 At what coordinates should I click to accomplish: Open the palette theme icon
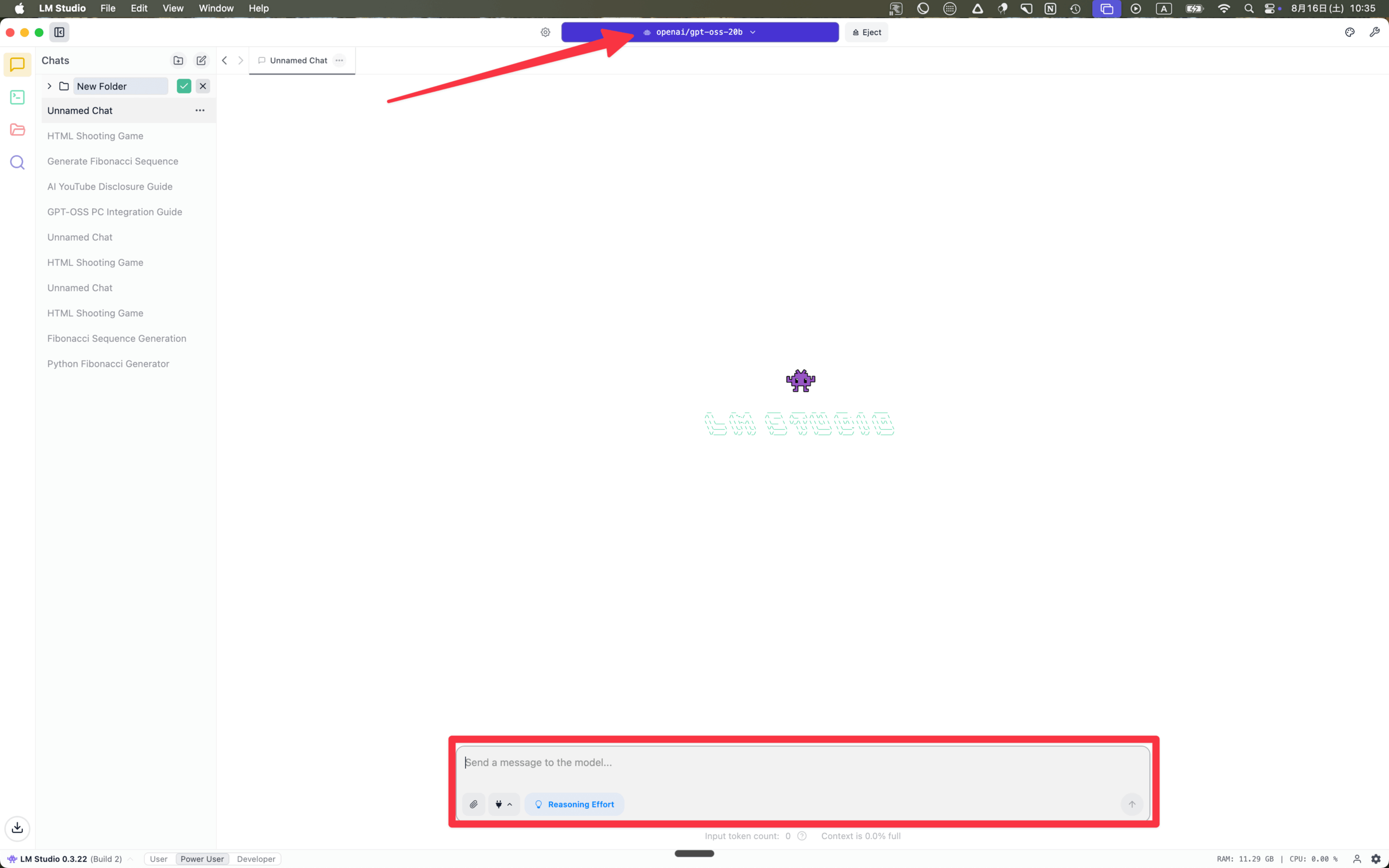tap(1349, 32)
